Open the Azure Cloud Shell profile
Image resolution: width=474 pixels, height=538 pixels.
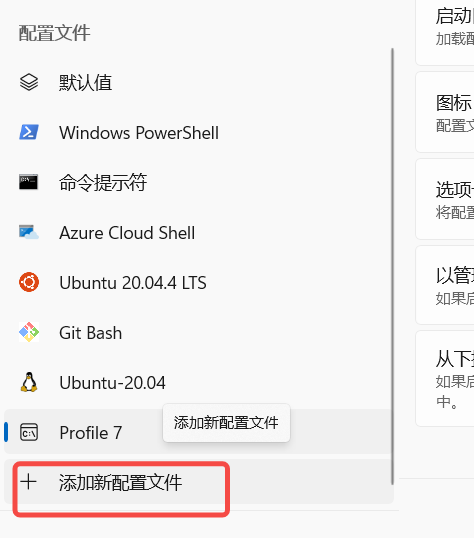click(198, 232)
